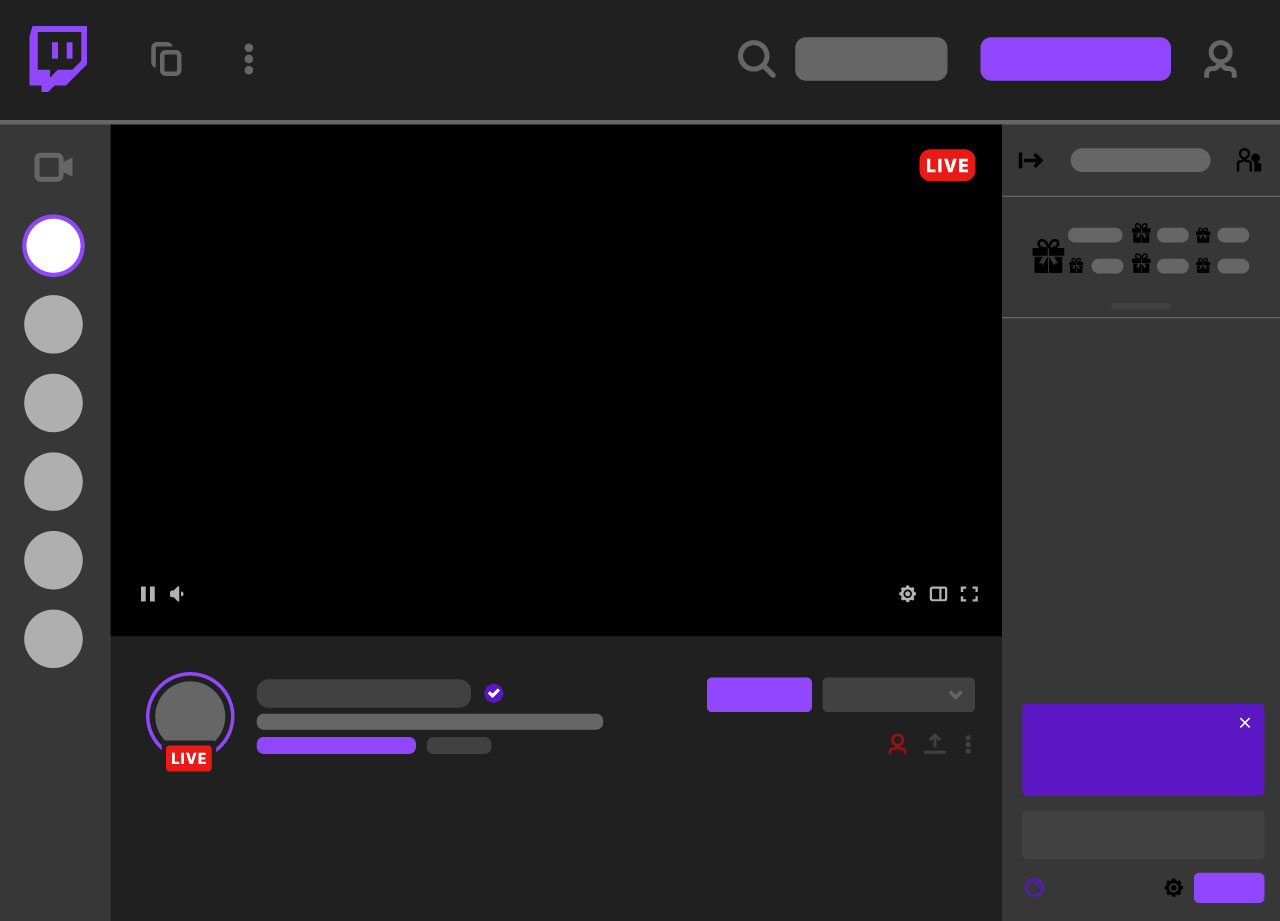Open the top bar three-dot menu
Viewport: 1280px width, 921px height.
[249, 59]
